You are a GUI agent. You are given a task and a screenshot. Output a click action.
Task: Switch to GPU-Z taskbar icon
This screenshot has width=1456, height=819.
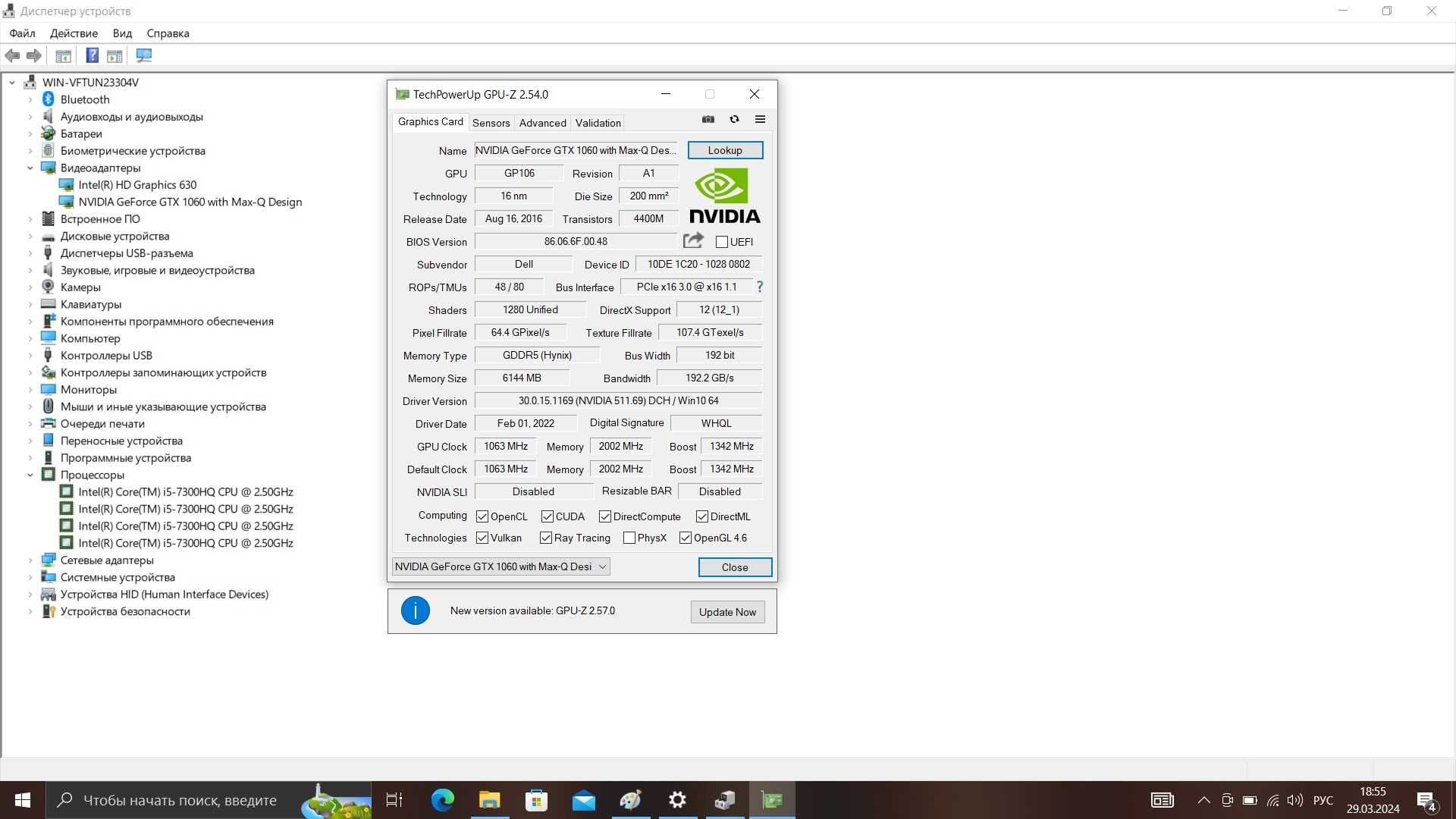click(772, 800)
